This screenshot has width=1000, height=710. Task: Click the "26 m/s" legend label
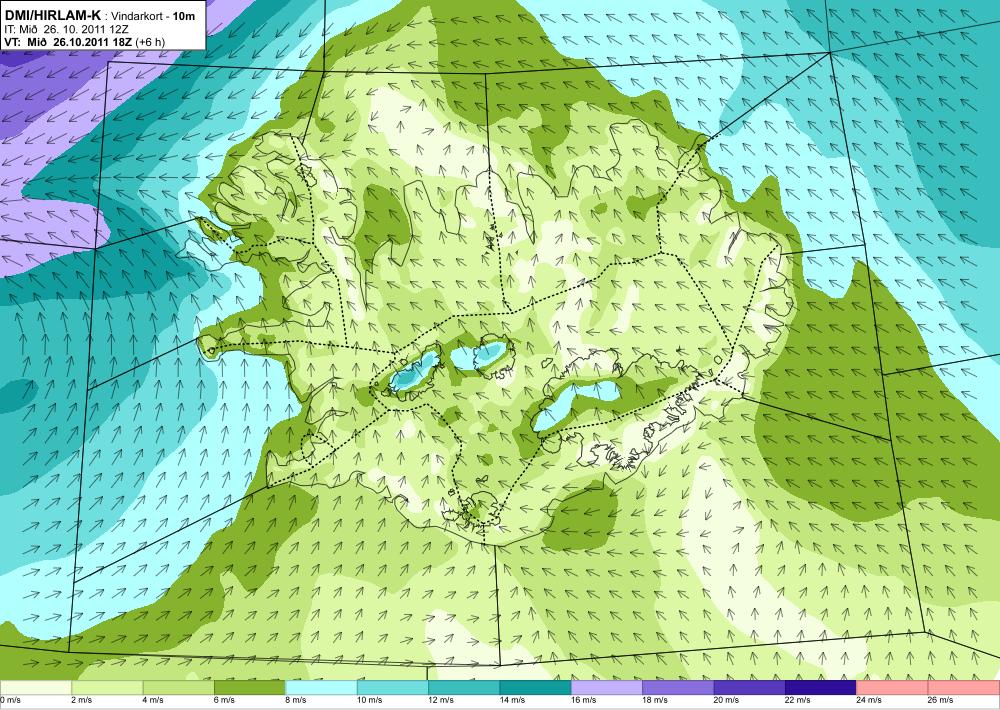pyautogui.click(x=941, y=700)
